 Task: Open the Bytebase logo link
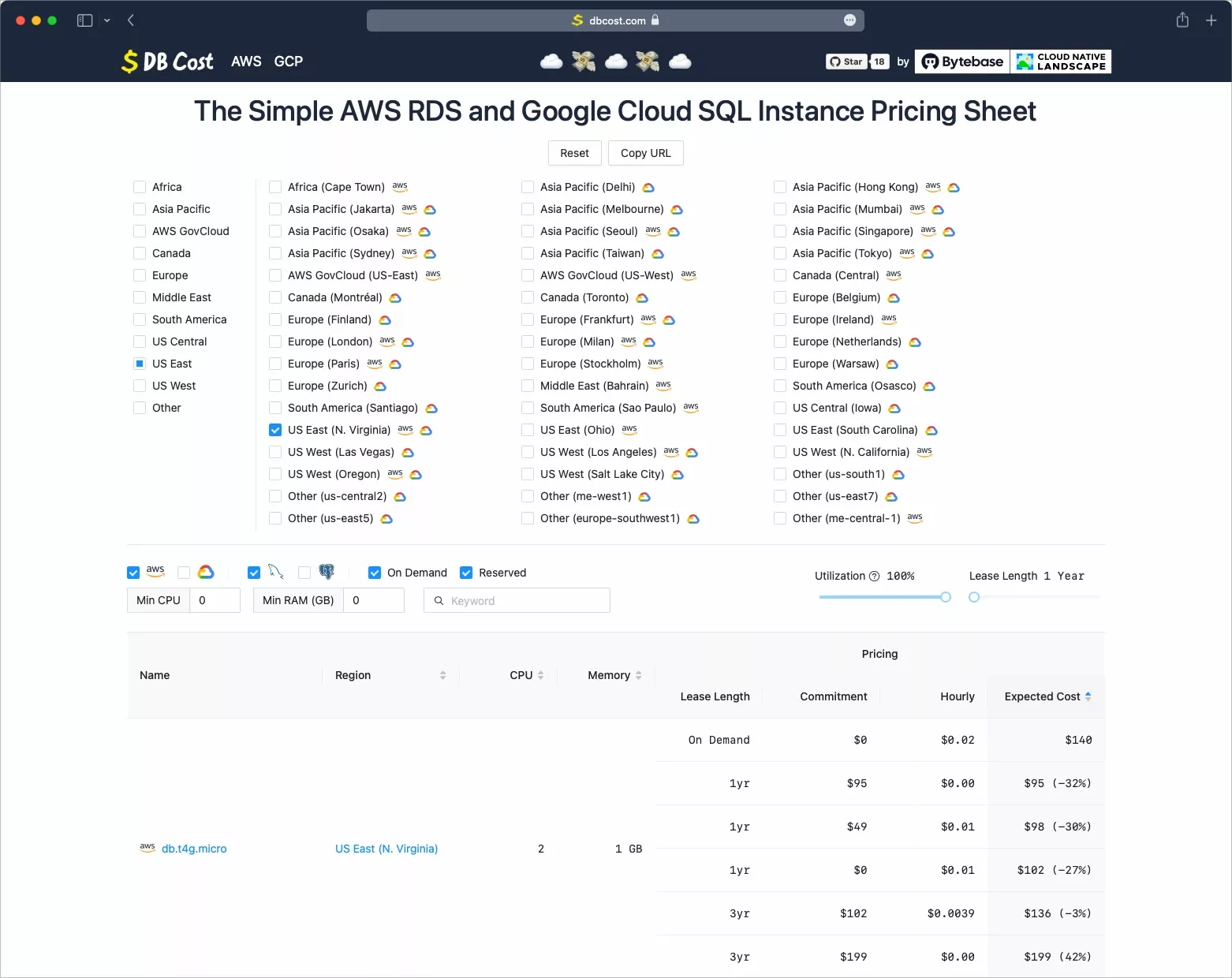pos(962,62)
